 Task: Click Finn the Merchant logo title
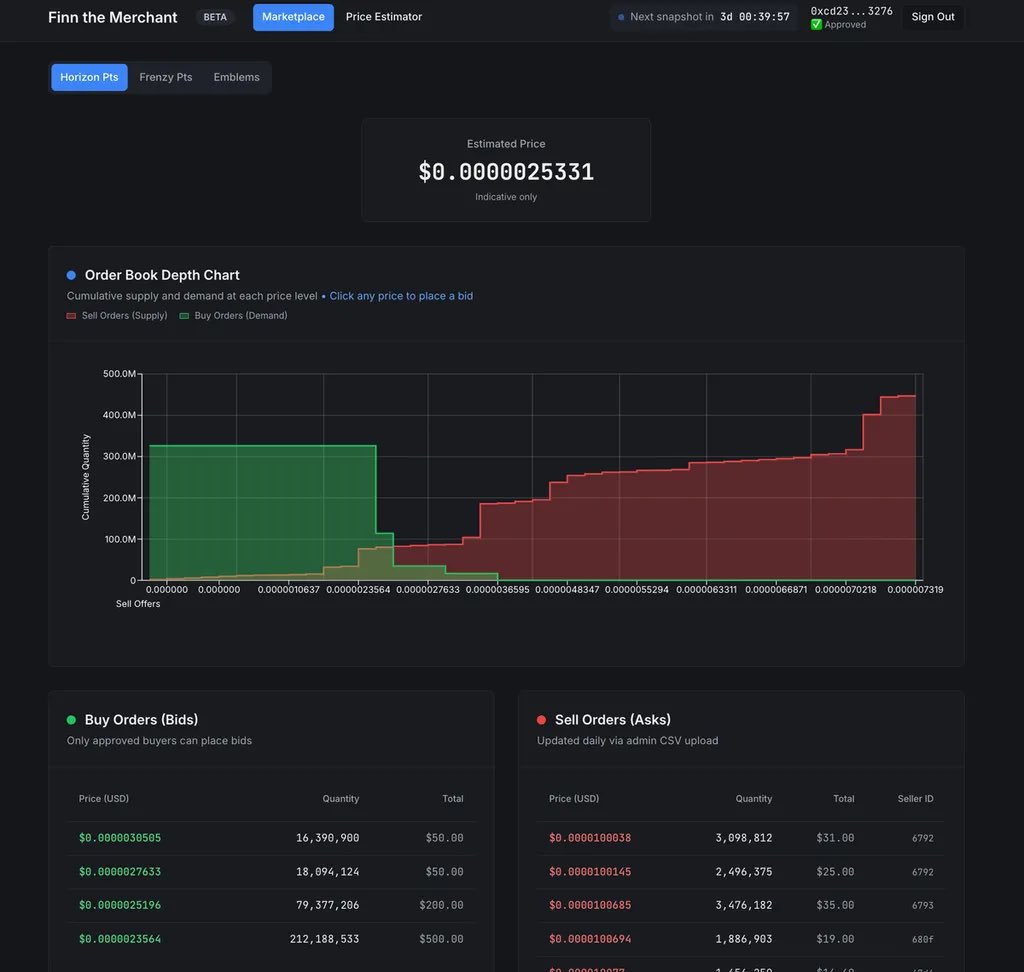[x=112, y=17]
